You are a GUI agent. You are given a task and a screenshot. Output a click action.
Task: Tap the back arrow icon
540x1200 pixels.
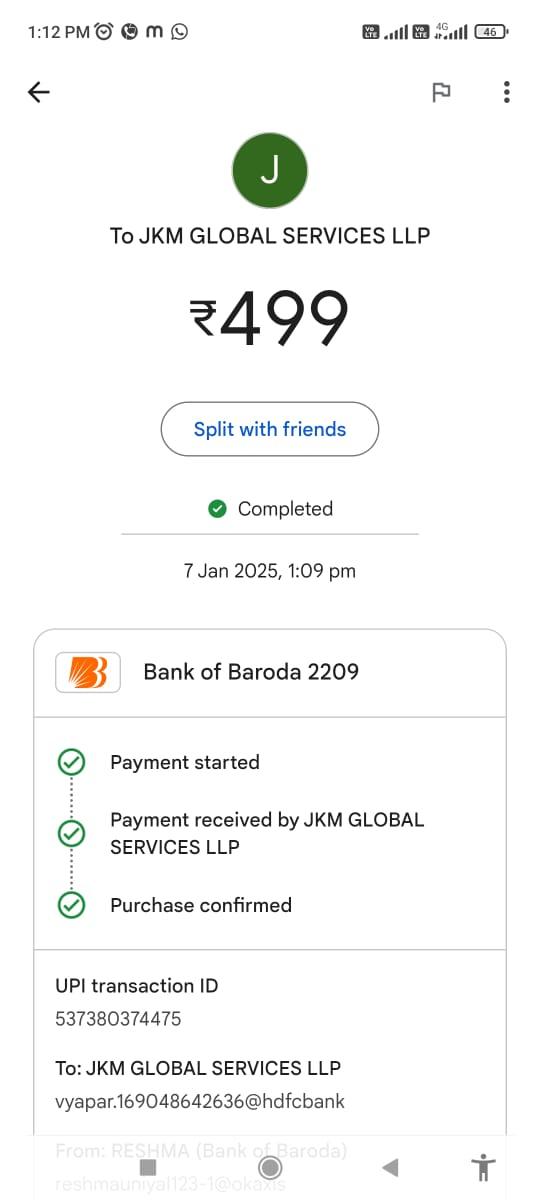point(38,92)
